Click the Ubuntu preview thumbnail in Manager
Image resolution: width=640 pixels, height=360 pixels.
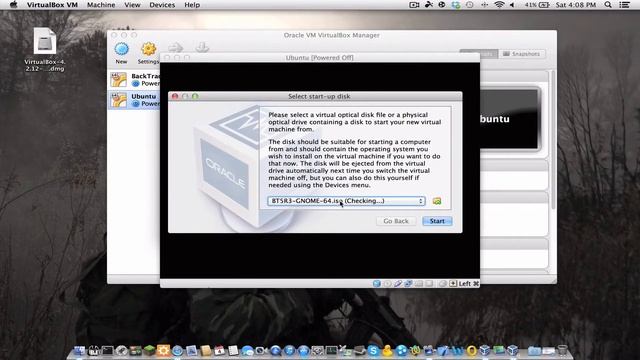point(510,119)
